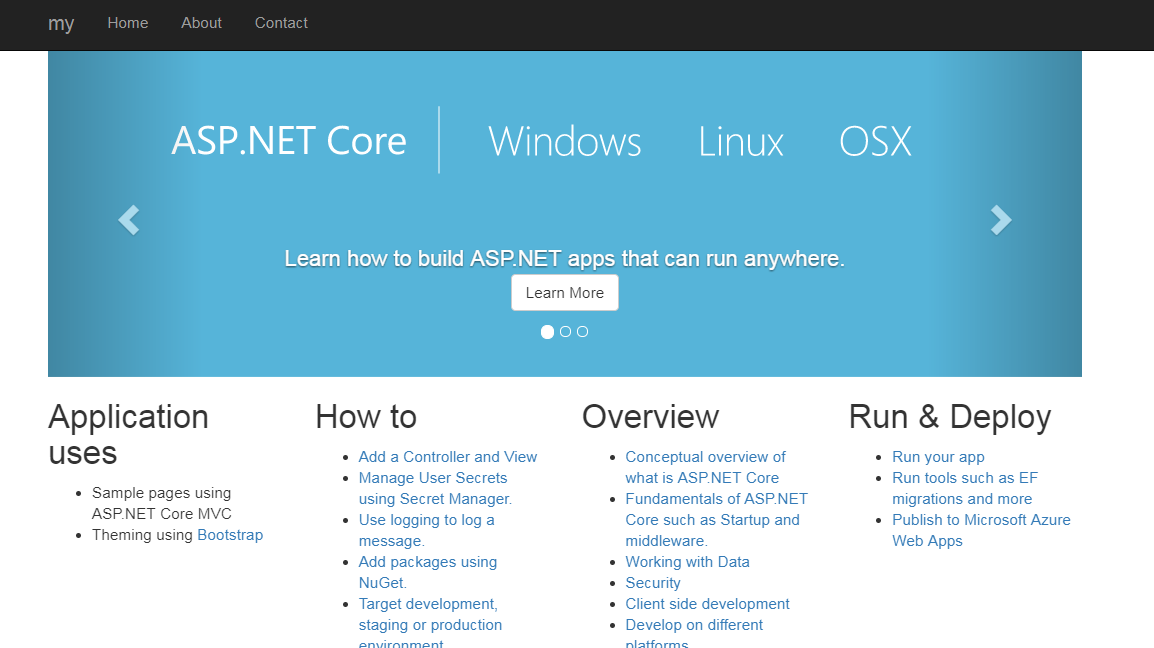Open 'Manage User Secrets using Secret Manager' link
The width and height of the screenshot is (1154, 648).
click(435, 488)
